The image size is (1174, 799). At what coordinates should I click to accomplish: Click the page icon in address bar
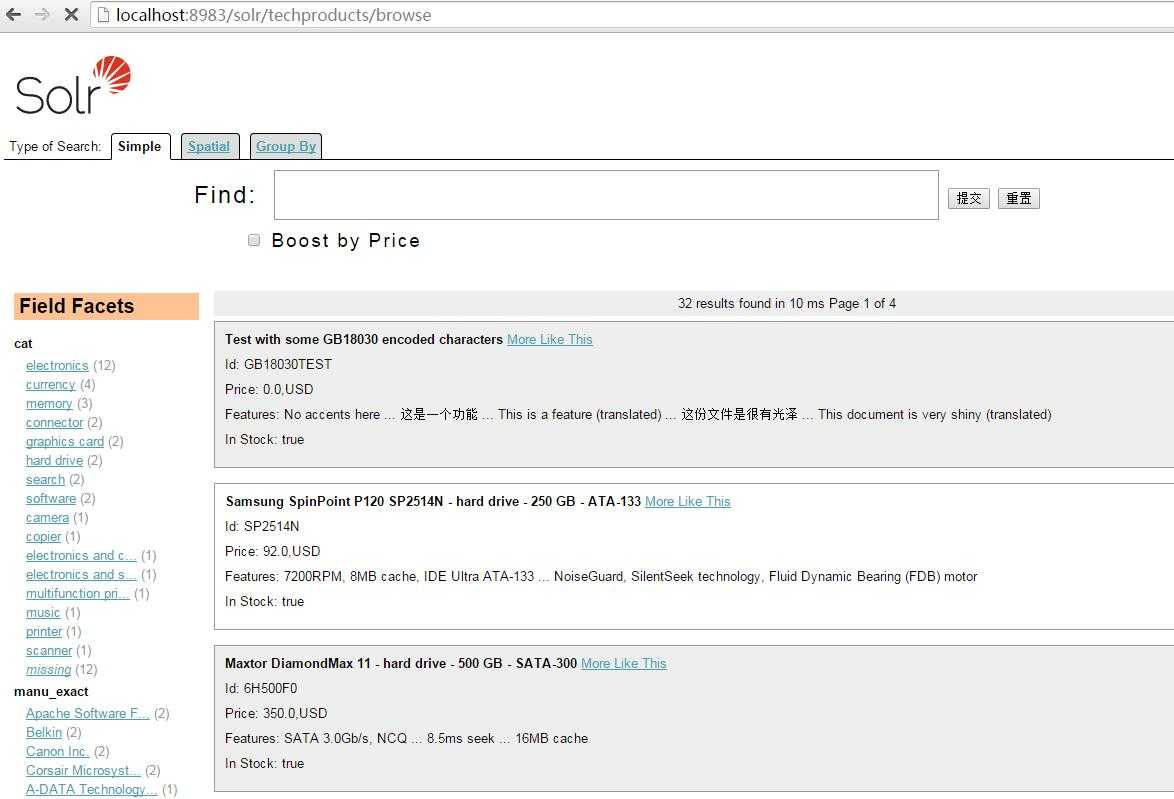(x=103, y=15)
